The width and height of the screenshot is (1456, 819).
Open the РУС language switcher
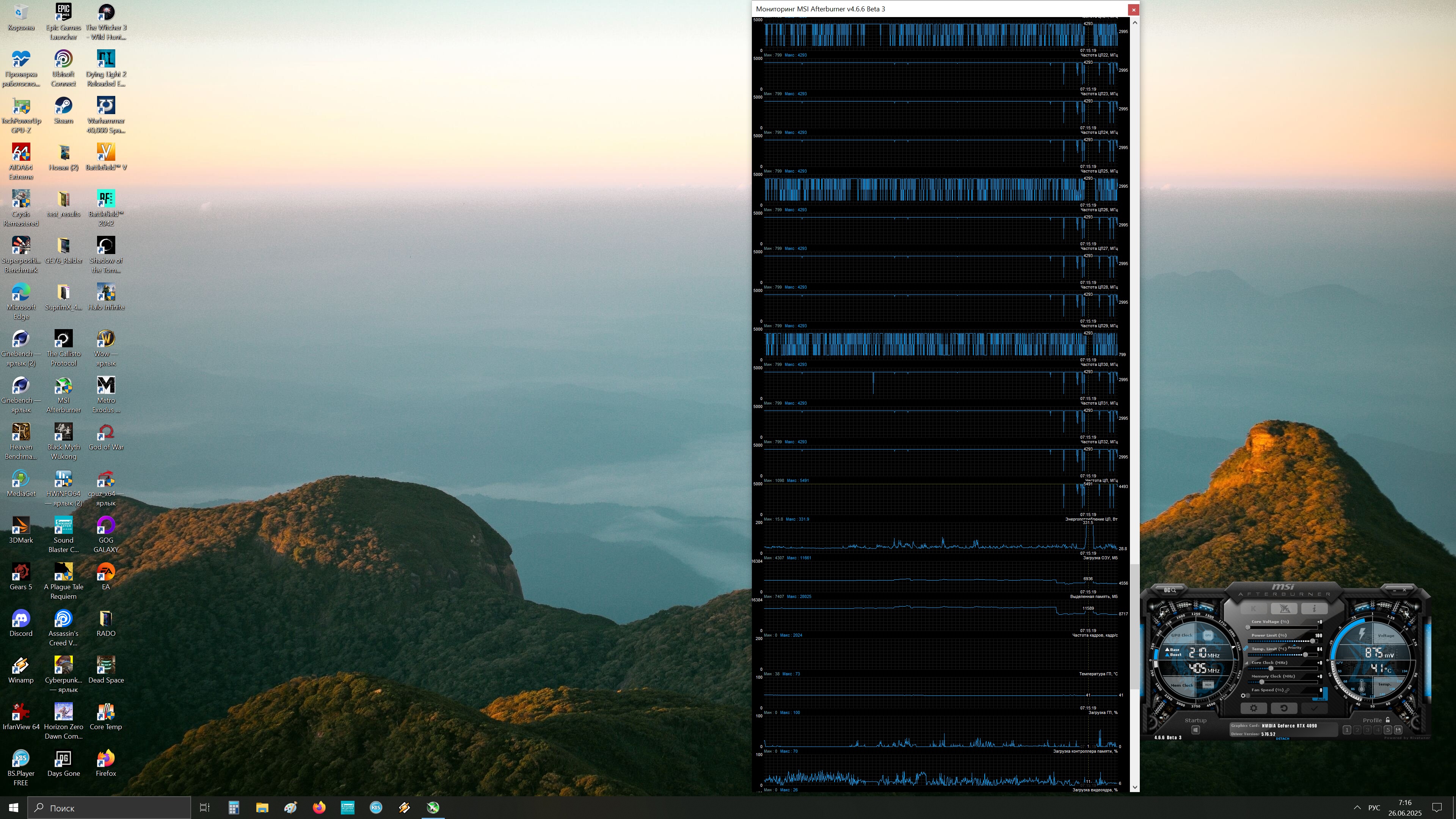pos(1374,808)
